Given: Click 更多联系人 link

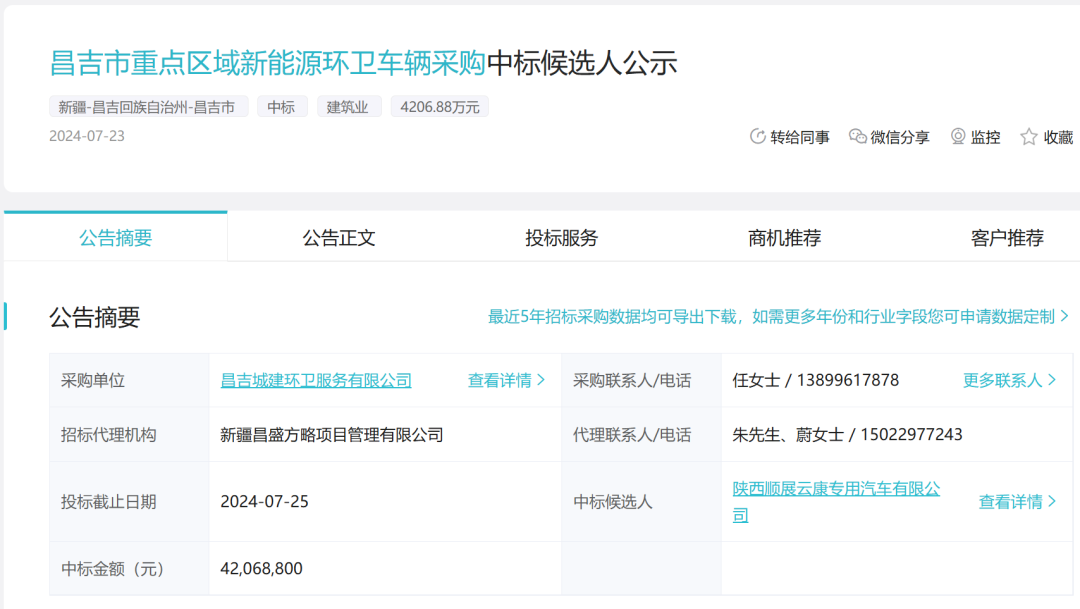Looking at the screenshot, I should click(x=1009, y=380).
